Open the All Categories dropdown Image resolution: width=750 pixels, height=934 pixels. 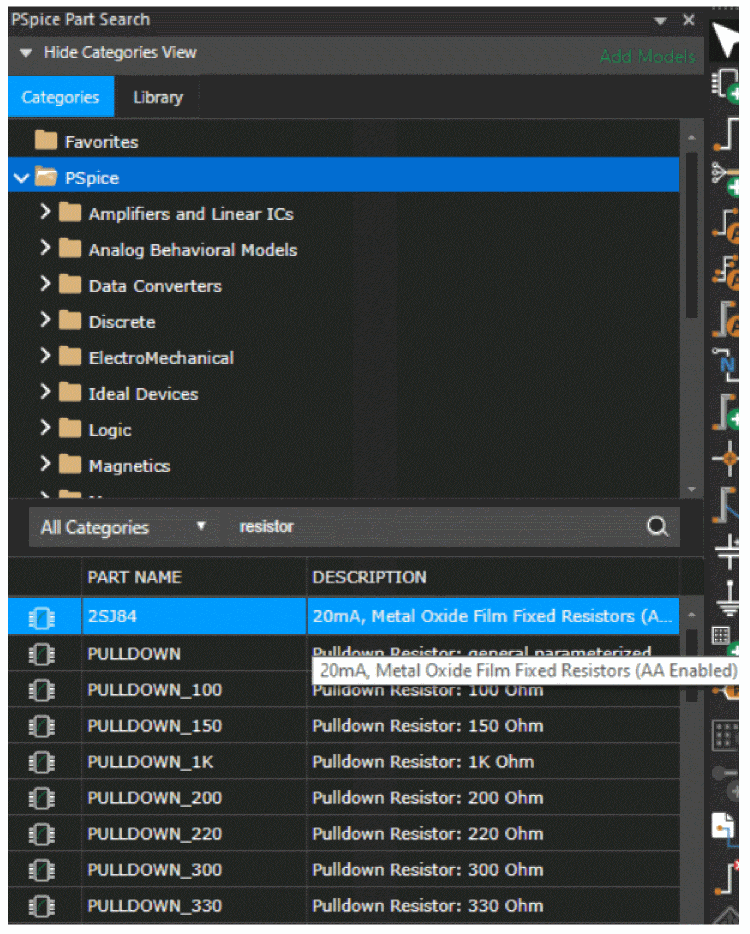click(123, 527)
